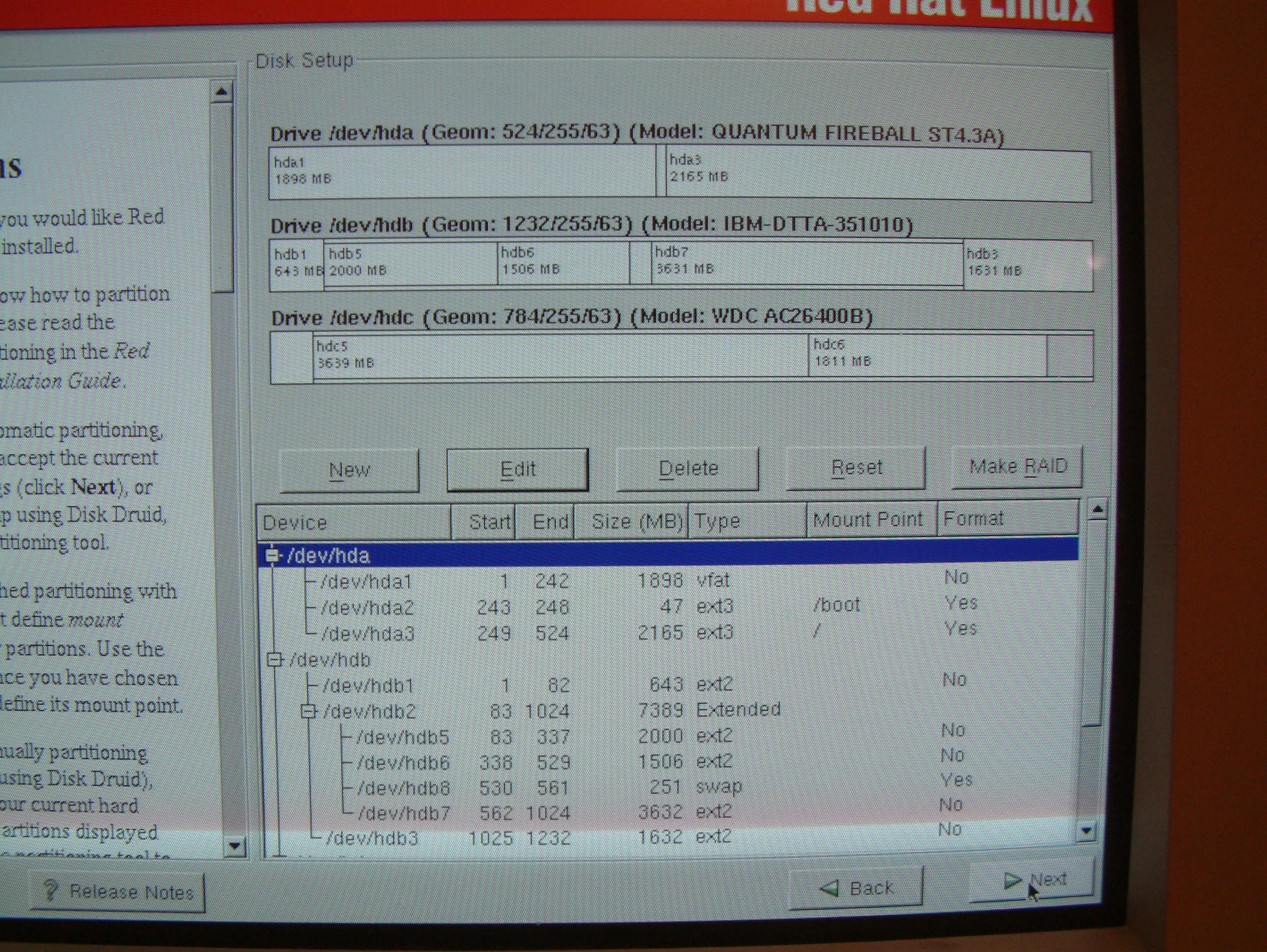Click the Start column header

pos(484,521)
